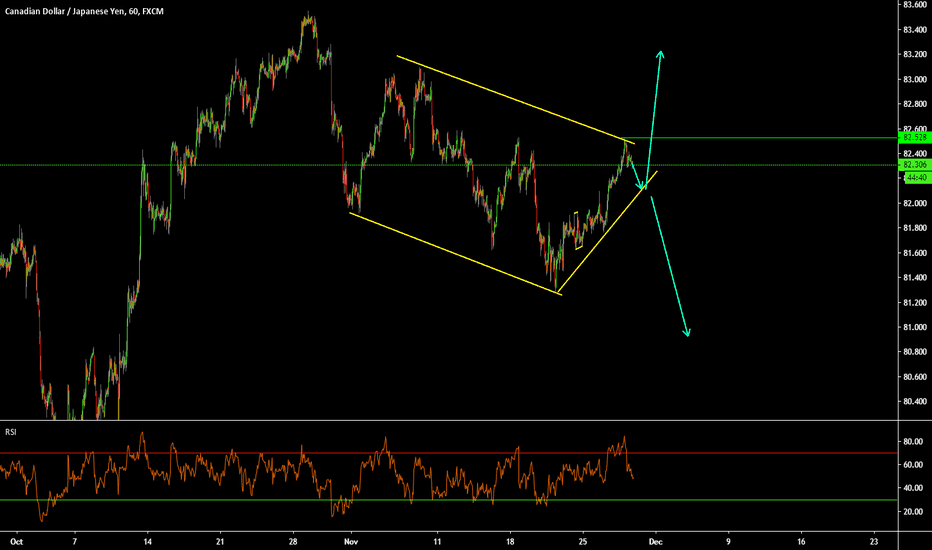Click the 80.00 RSI scale label
This screenshot has width=932, height=550.
(911, 441)
